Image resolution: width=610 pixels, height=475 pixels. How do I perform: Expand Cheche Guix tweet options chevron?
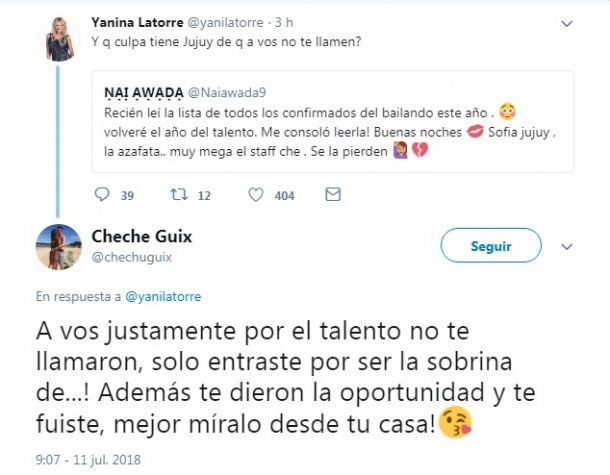(567, 246)
